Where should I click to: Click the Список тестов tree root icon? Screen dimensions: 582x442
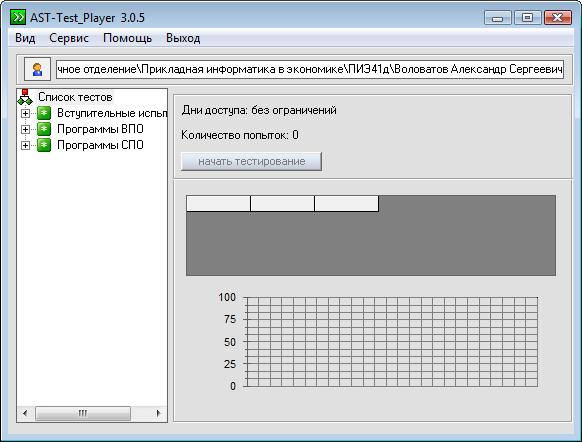pos(25,97)
